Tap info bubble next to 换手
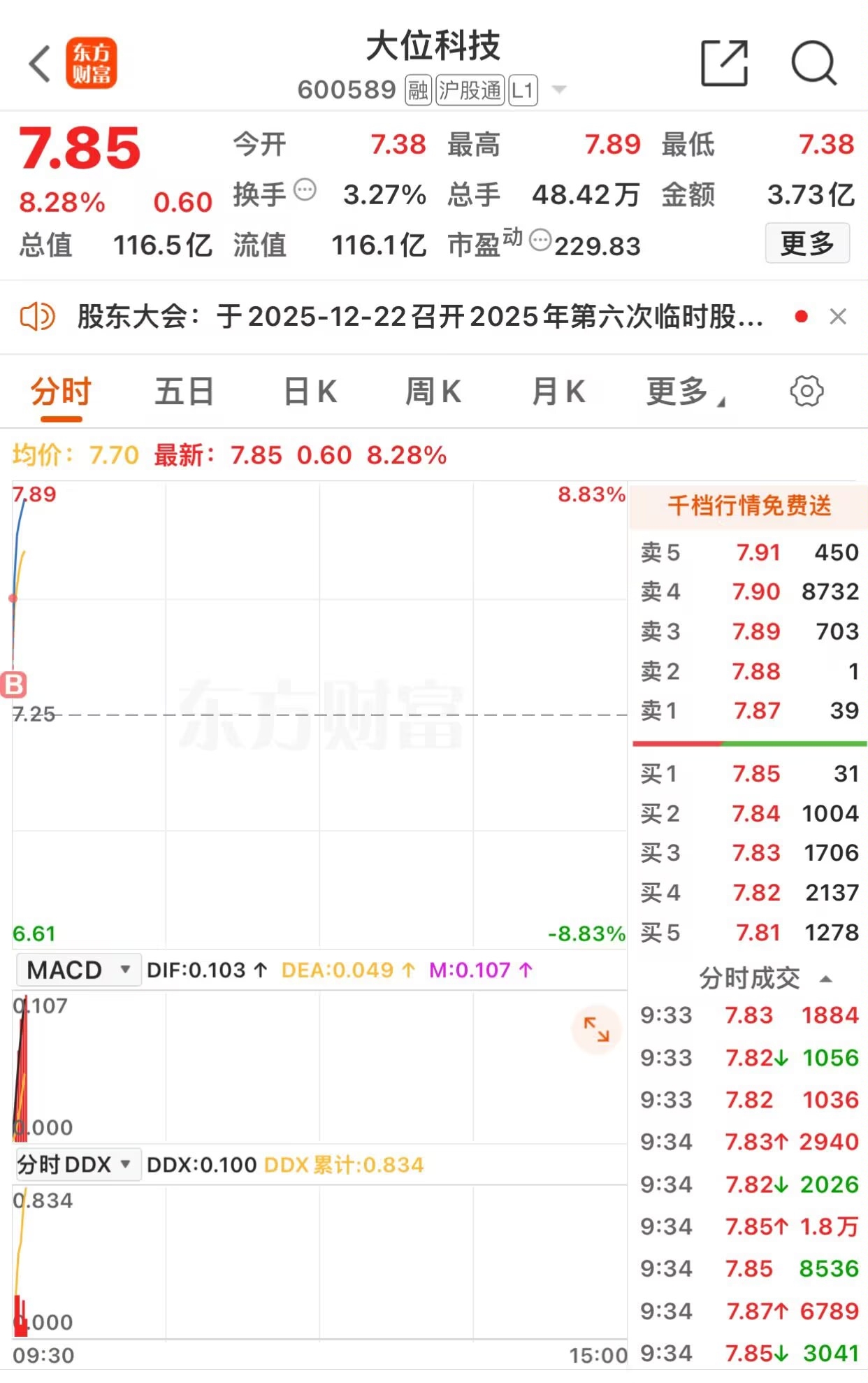Screen dimensions: 868x1383 [305, 189]
